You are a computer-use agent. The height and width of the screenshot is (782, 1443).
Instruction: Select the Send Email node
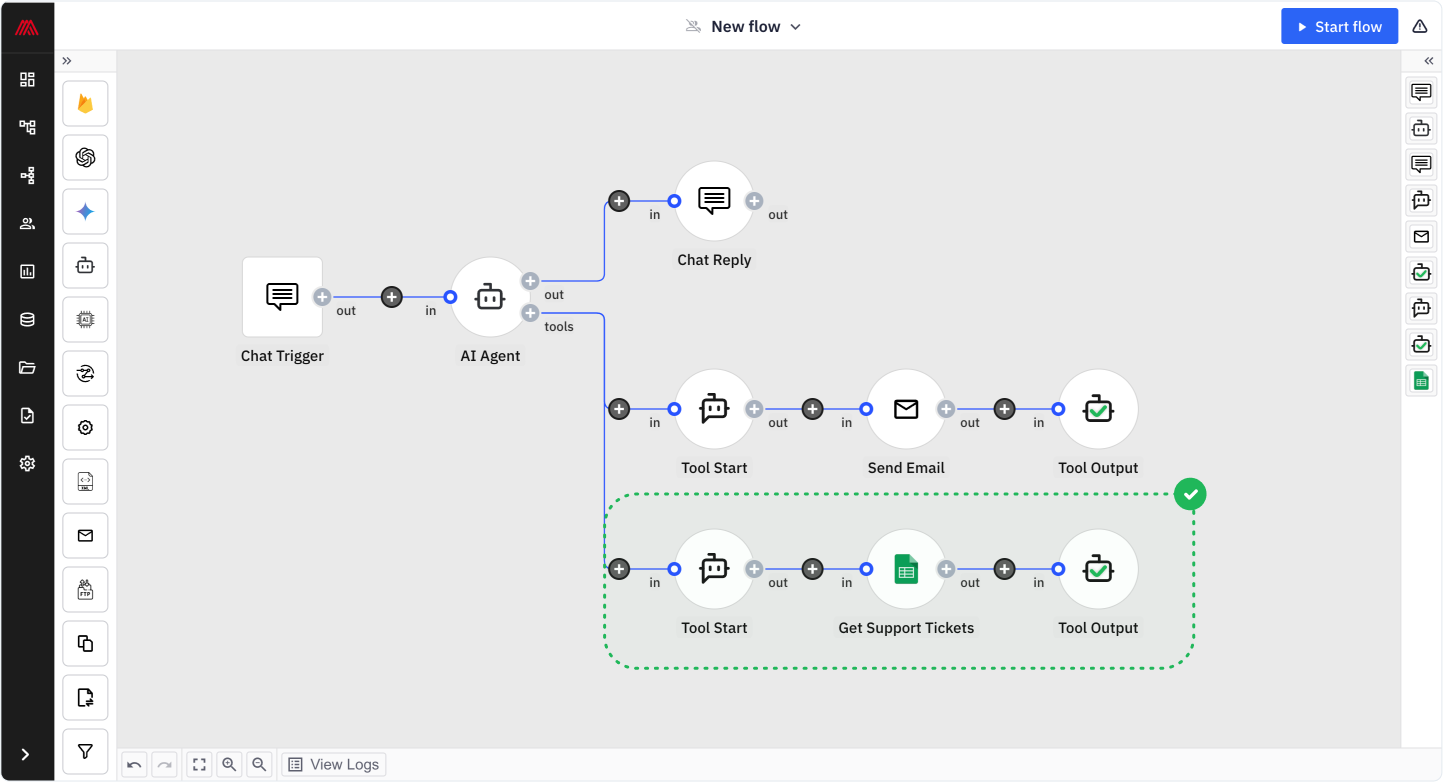pyautogui.click(x=905, y=409)
